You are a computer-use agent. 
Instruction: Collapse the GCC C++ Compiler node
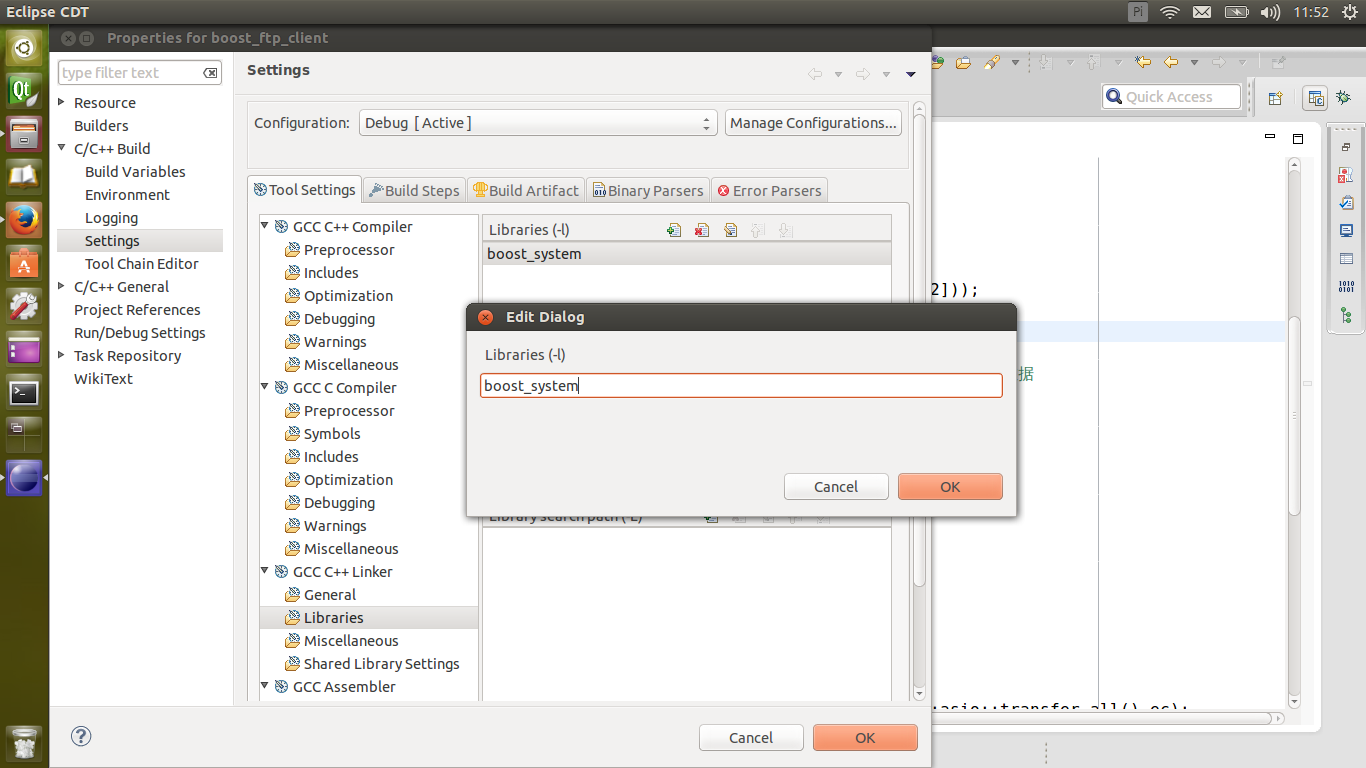tap(265, 226)
